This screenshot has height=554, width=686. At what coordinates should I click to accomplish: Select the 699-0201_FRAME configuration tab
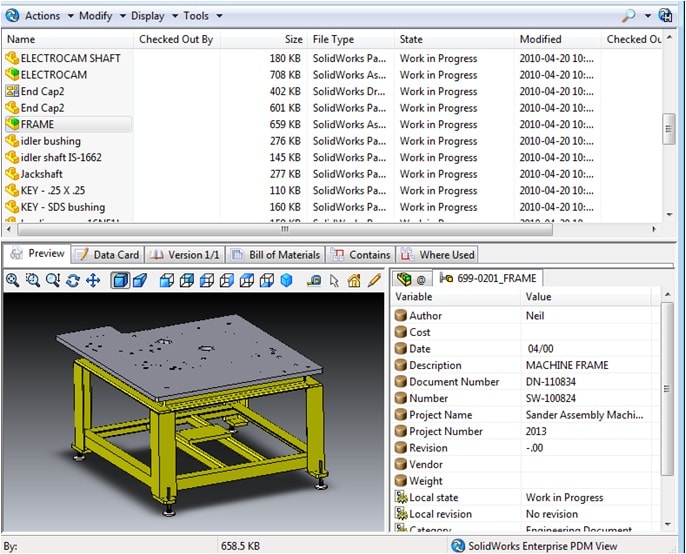click(488, 278)
